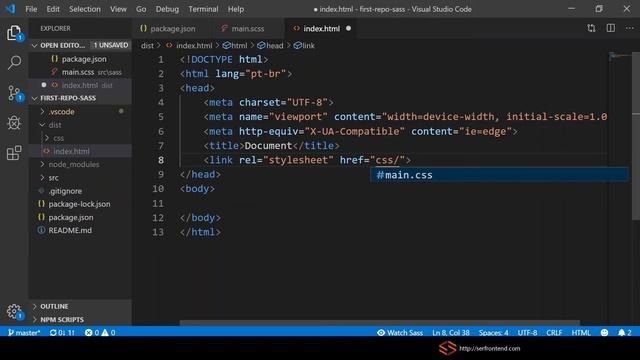Image resolution: width=640 pixels, height=360 pixels.
Task: Open the .gitignore file
Action: (x=80, y=191)
